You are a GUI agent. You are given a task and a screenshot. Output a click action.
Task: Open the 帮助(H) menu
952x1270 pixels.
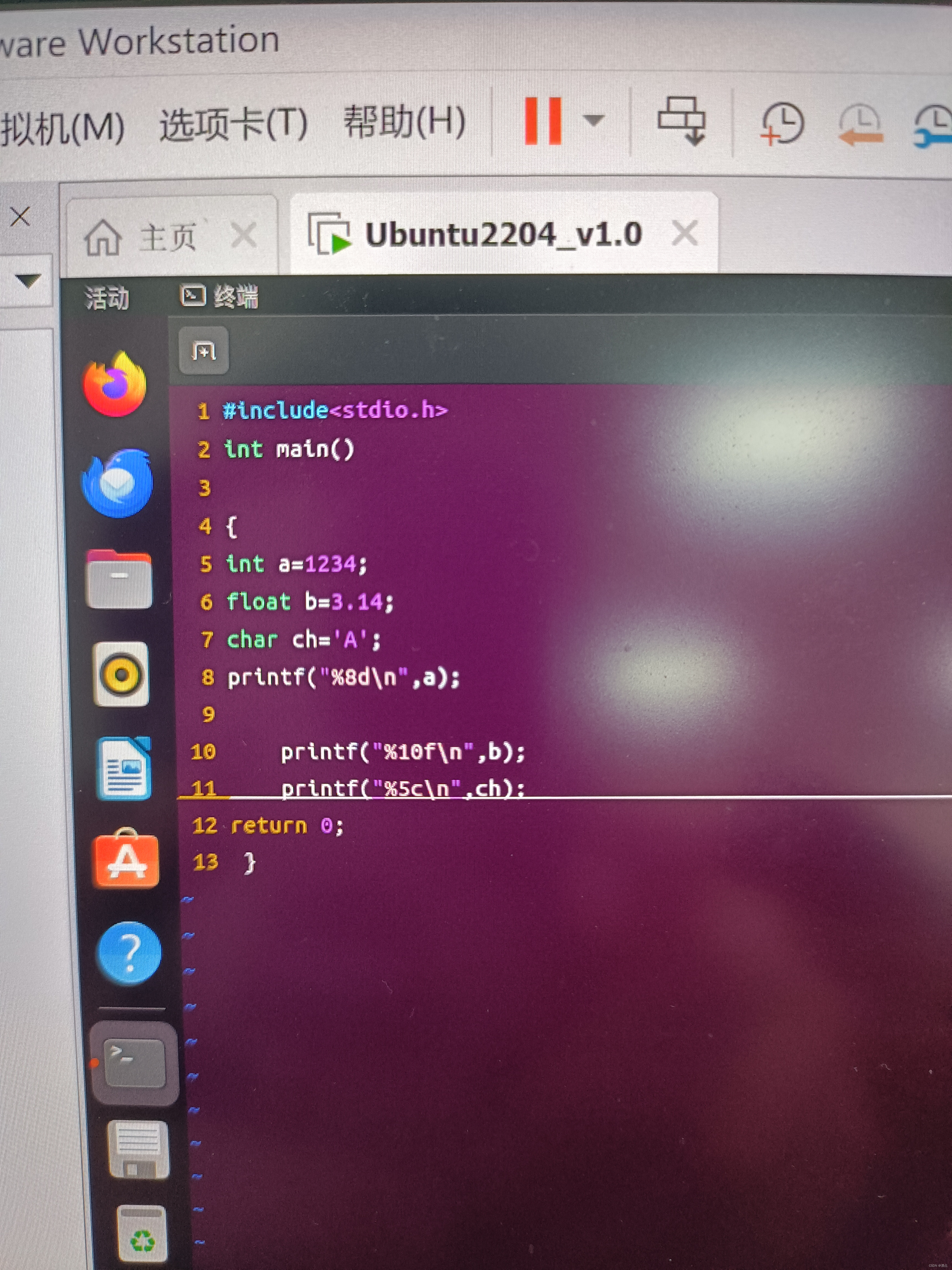[404, 122]
